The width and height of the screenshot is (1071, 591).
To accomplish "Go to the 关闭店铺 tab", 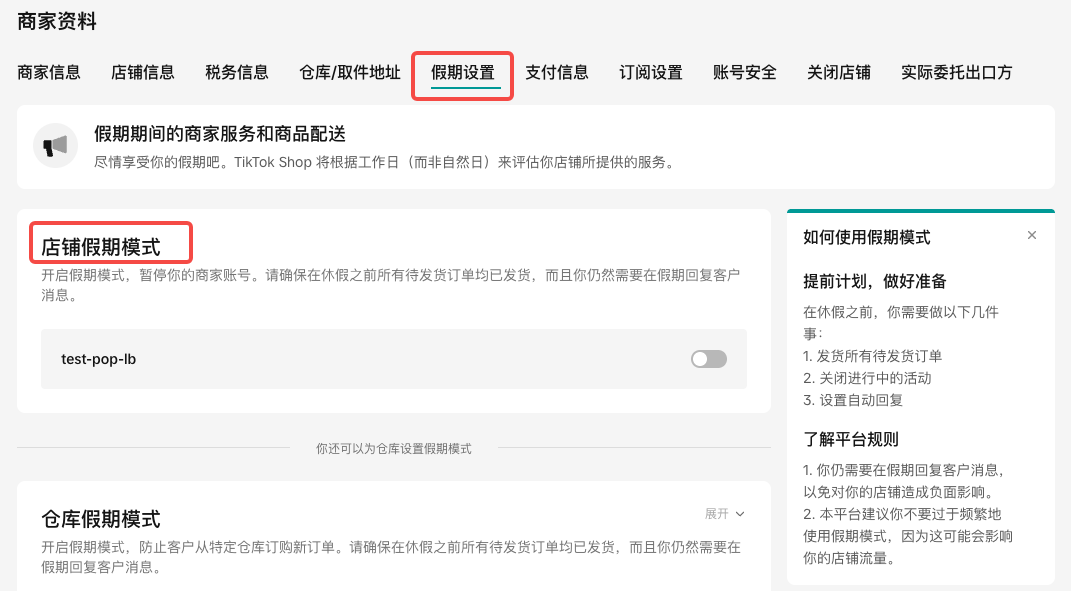I will 839,72.
